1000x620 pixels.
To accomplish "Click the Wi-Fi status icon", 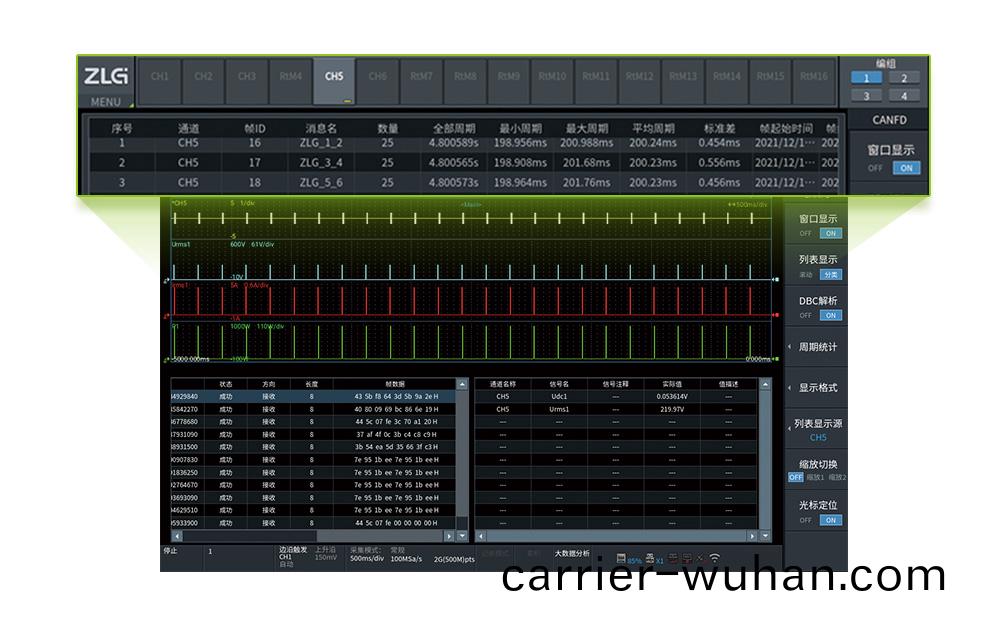I will point(714,558).
